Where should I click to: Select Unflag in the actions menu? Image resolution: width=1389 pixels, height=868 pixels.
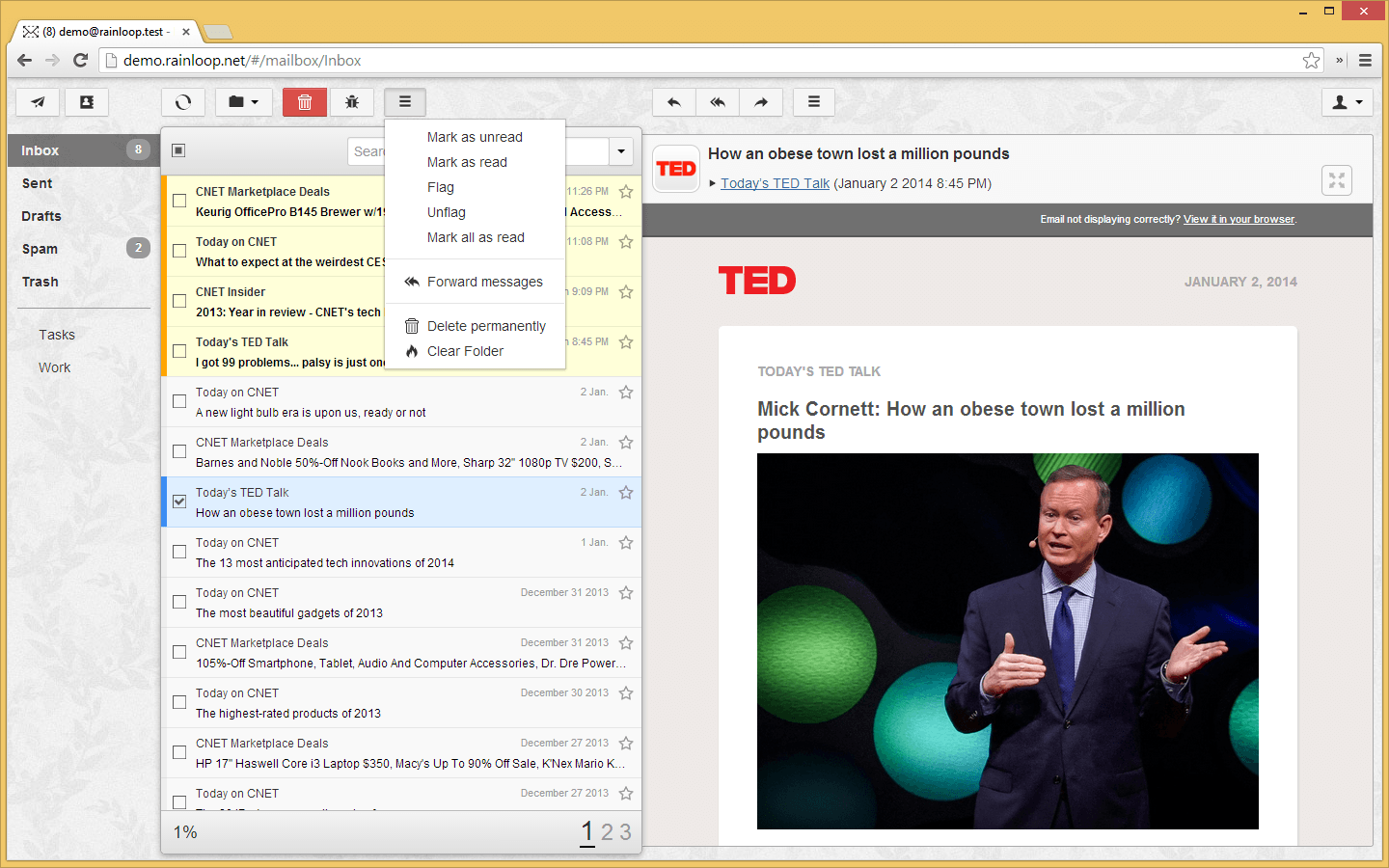tap(475, 212)
